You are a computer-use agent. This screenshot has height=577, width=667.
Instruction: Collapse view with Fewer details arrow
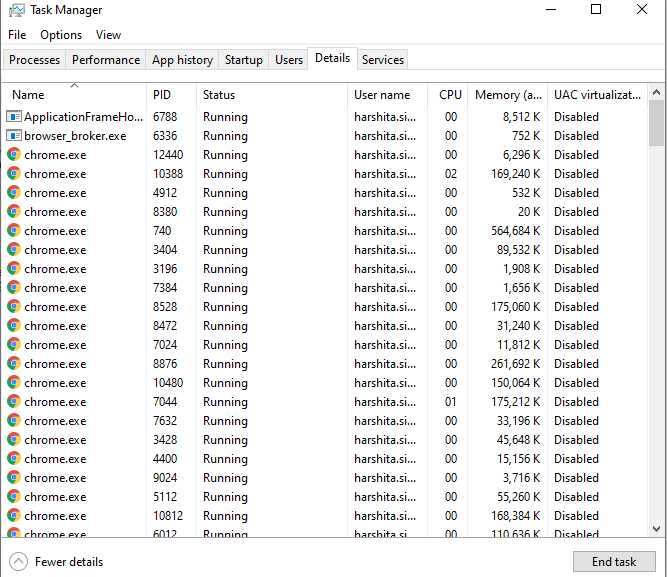click(18, 562)
